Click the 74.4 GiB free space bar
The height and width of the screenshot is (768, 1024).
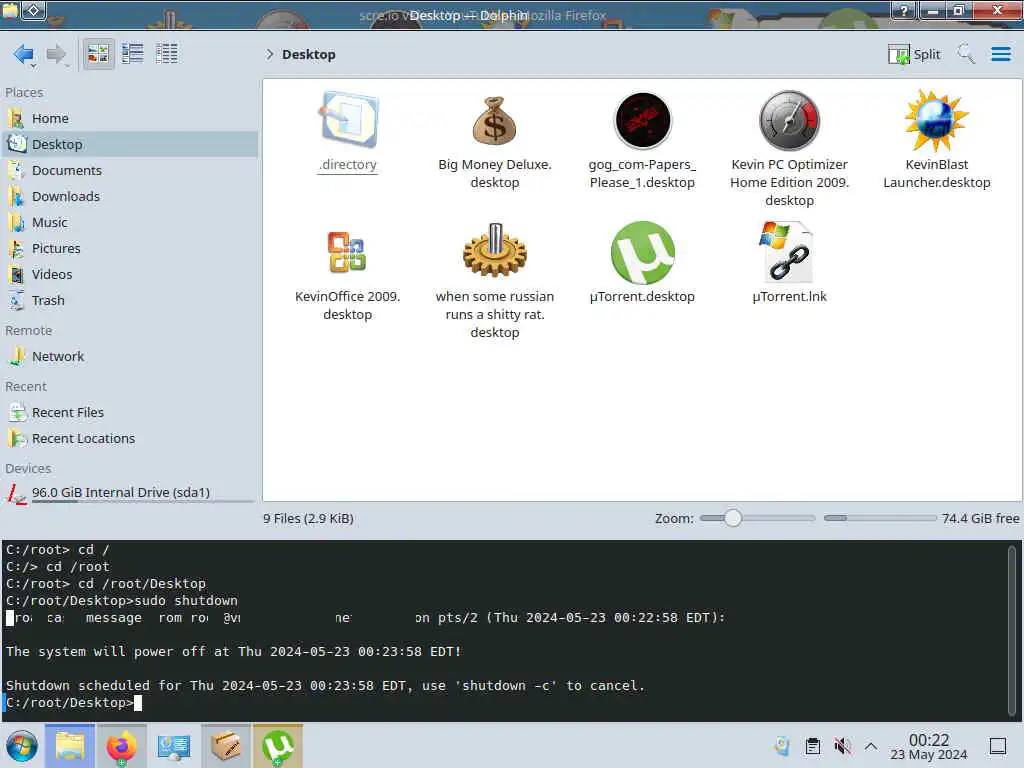pyautogui.click(x=880, y=518)
